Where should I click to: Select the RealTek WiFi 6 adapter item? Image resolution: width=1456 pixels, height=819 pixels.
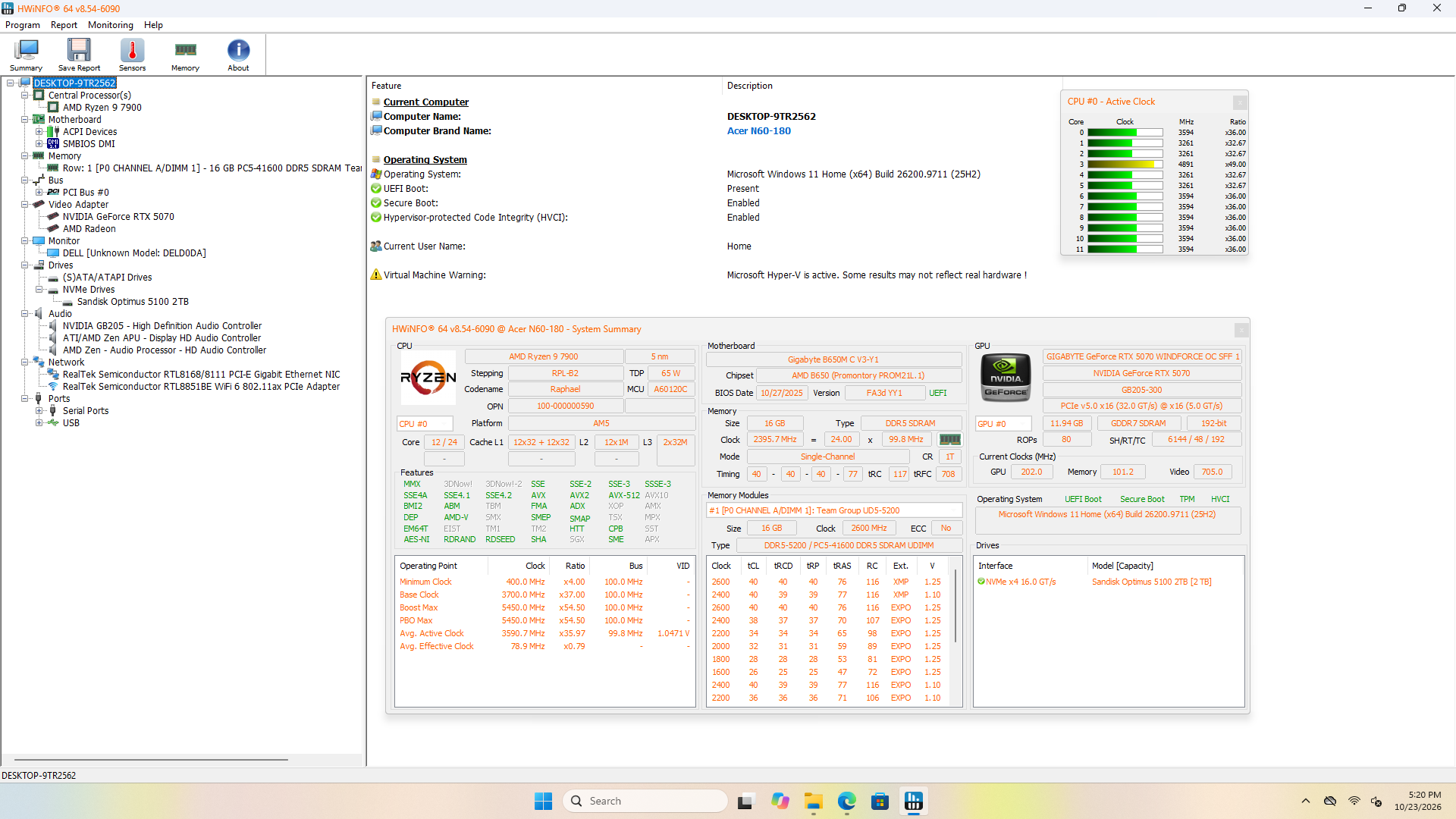[201, 387]
